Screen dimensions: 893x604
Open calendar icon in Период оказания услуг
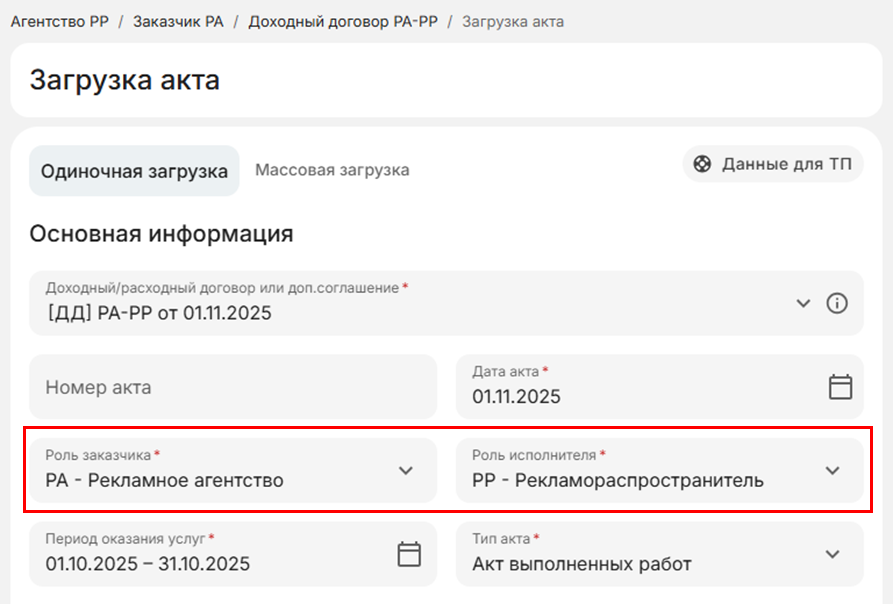[409, 553]
